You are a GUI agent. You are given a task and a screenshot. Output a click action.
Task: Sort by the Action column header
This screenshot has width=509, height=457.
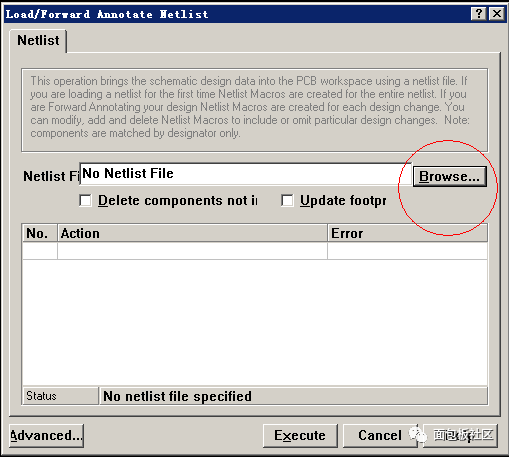tap(192, 233)
